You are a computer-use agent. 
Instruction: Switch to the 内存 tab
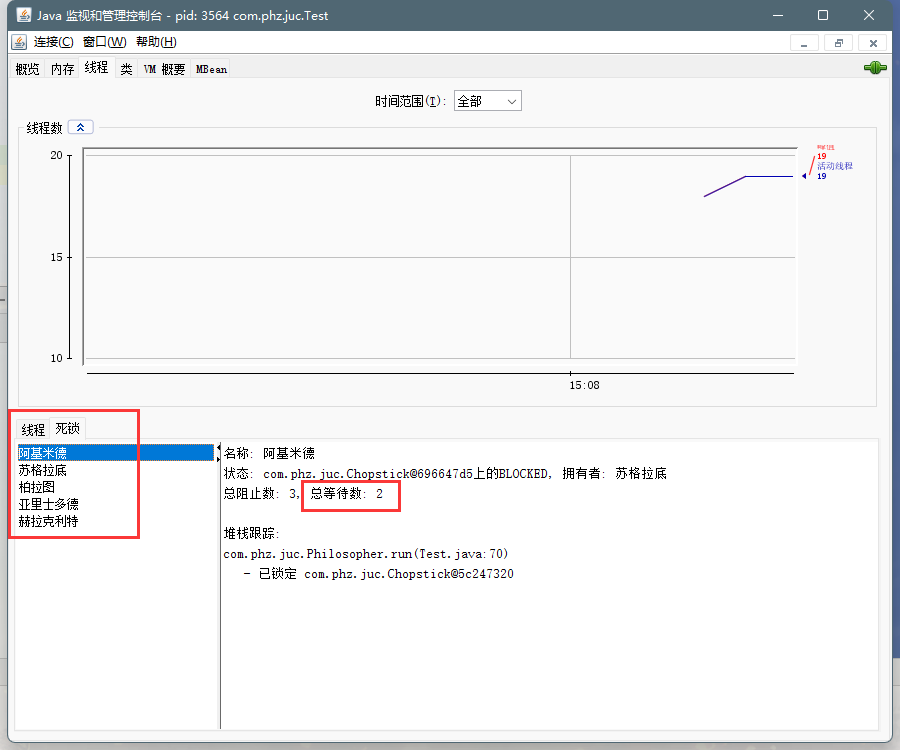point(63,69)
